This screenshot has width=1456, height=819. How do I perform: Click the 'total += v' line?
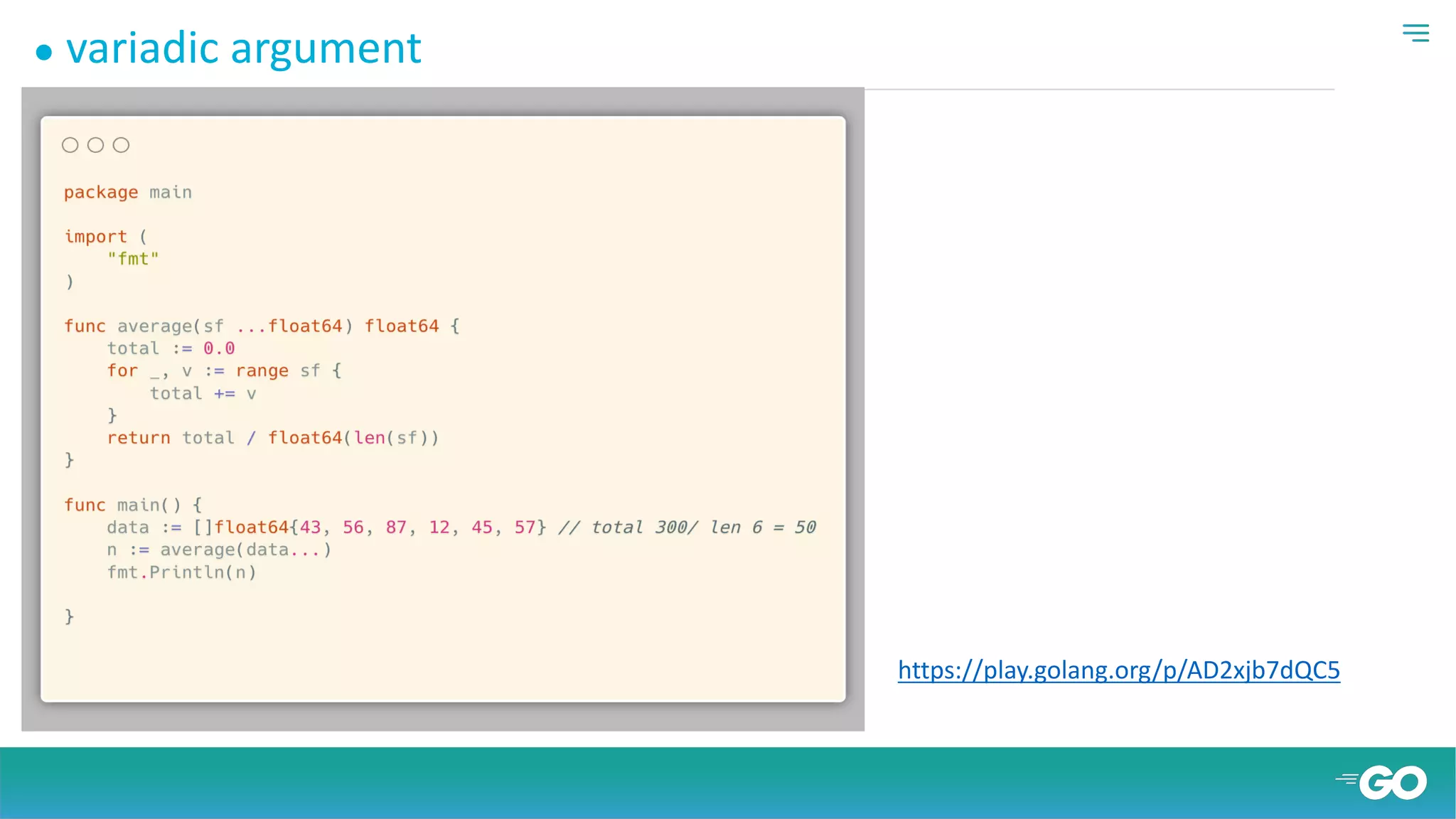[x=203, y=393]
